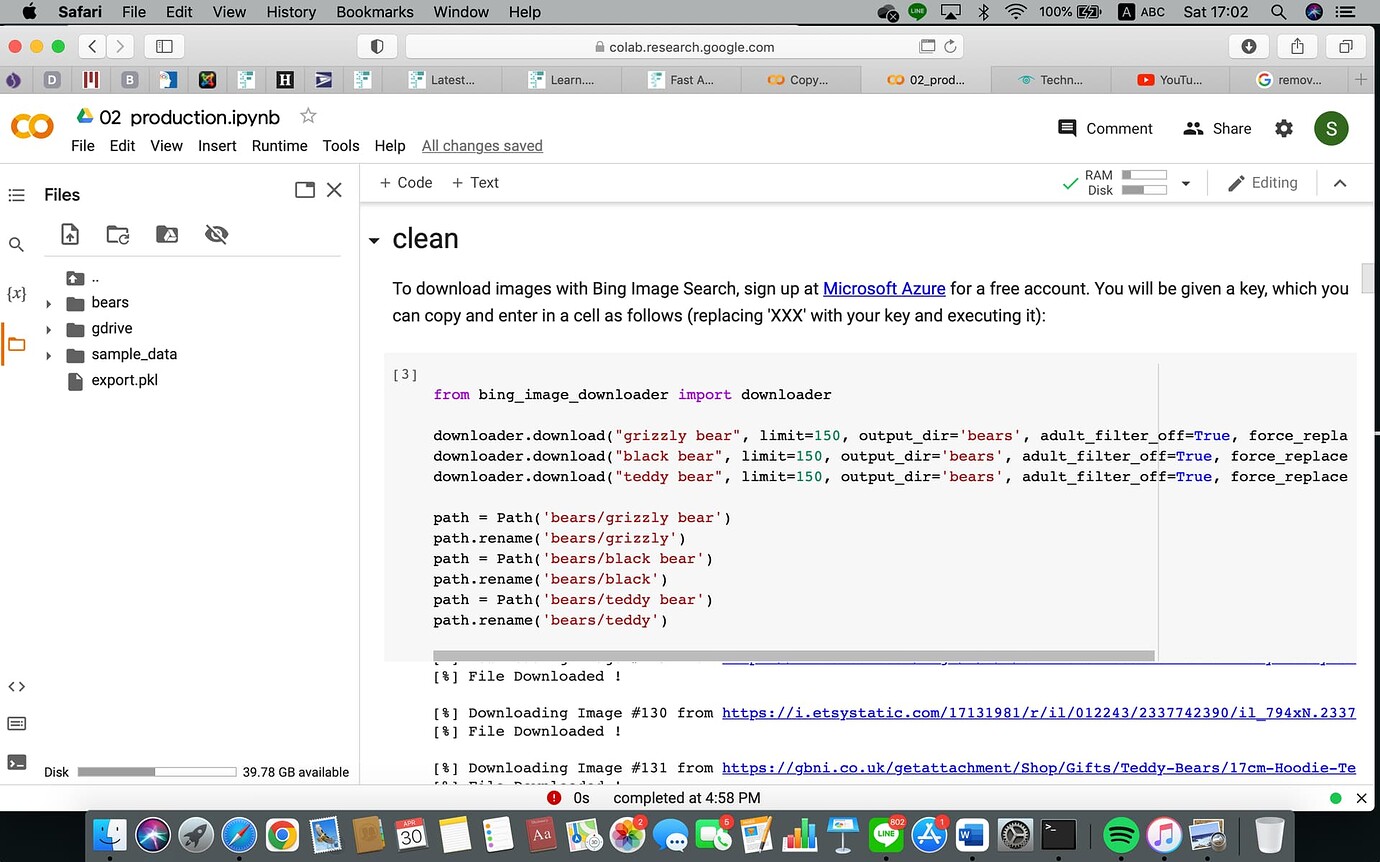Click Safari privacy shield icon
This screenshot has height=862, width=1380.
(377, 46)
